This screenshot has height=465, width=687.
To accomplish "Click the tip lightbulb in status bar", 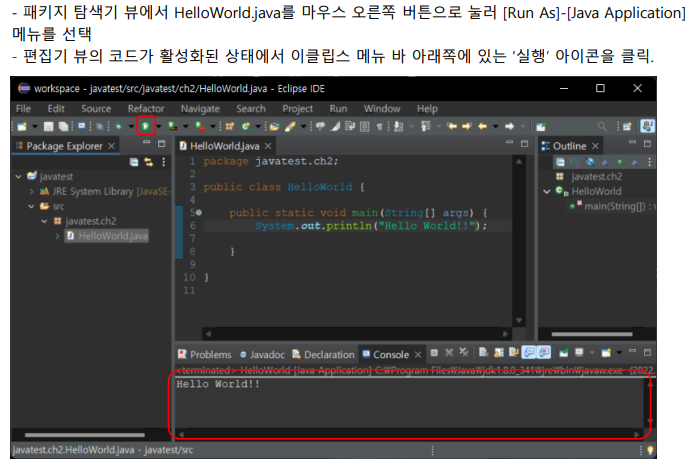I will tap(650, 450).
